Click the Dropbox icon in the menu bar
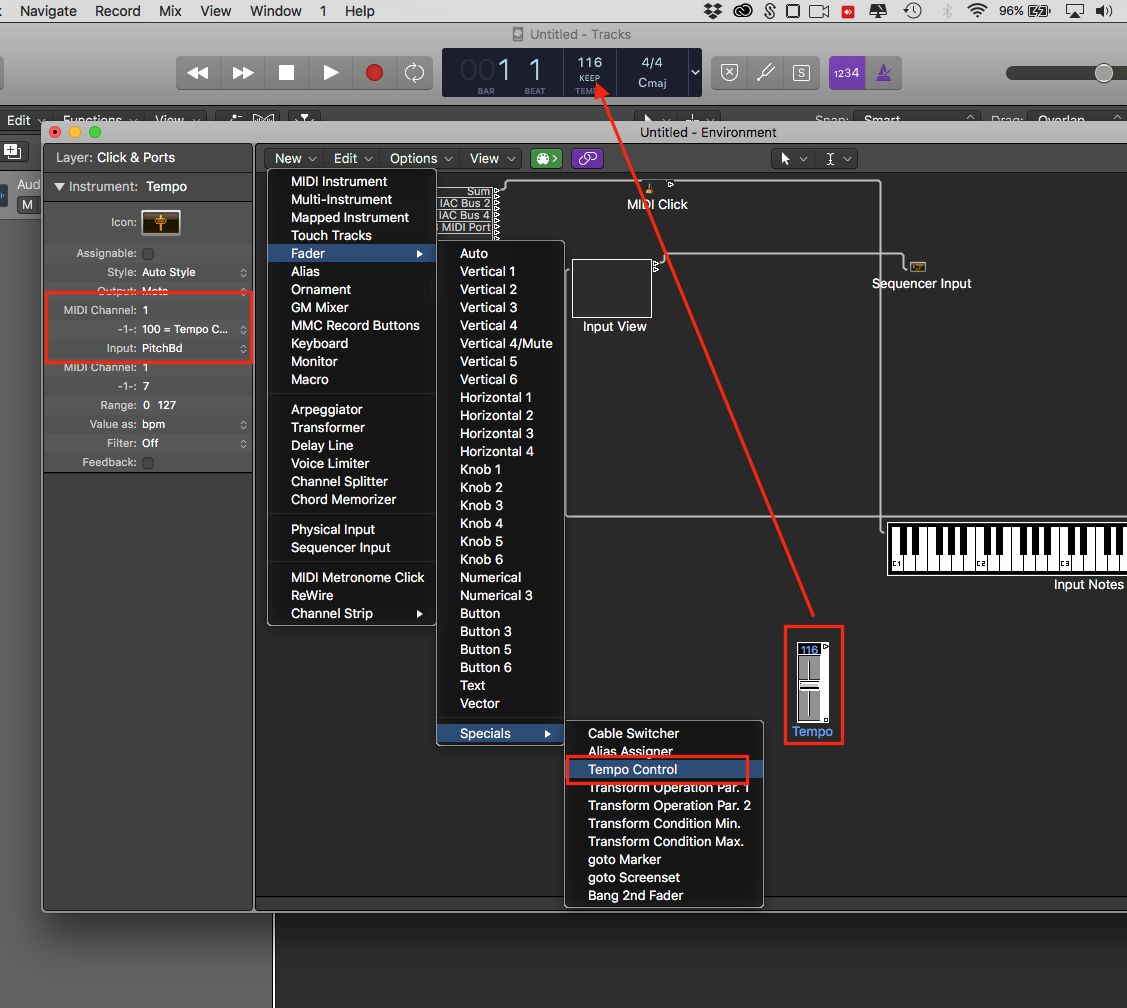Screen dimensions: 1127x1008 (712, 11)
